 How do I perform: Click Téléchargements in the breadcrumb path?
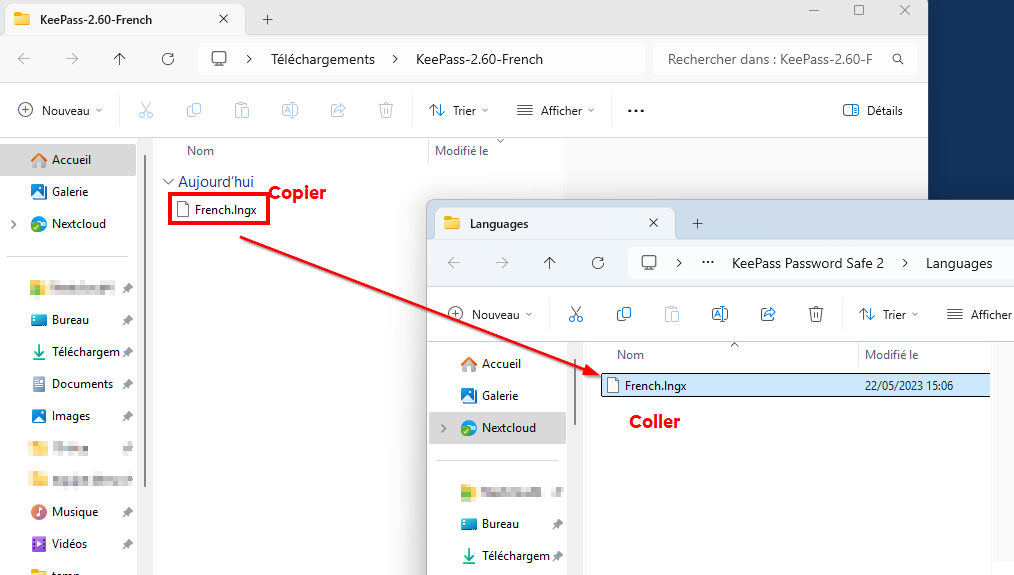tap(323, 59)
